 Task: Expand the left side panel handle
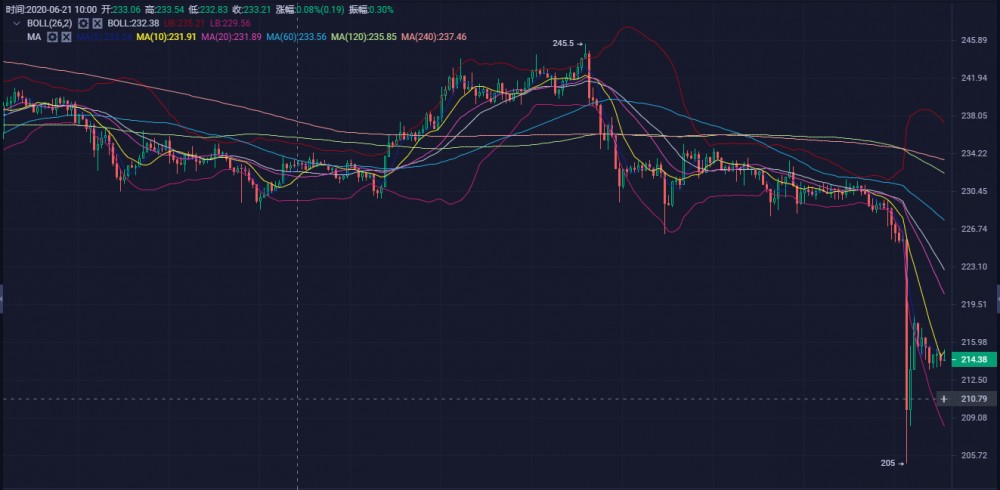[x=2, y=297]
